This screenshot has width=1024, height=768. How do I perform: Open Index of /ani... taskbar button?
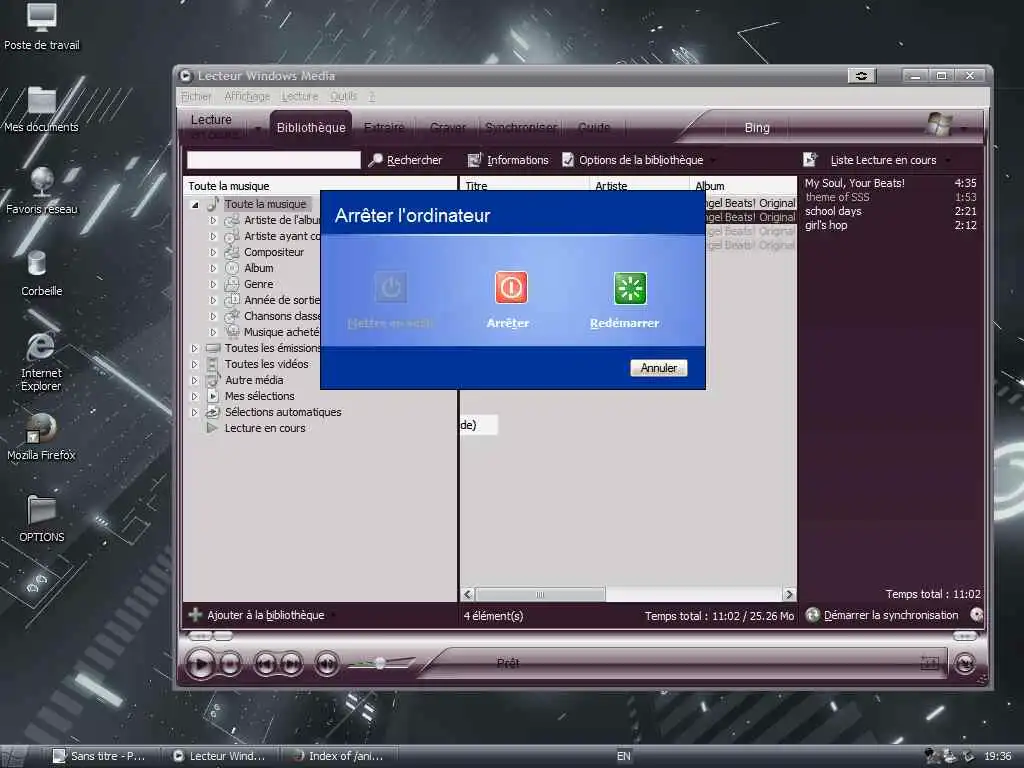[340, 756]
